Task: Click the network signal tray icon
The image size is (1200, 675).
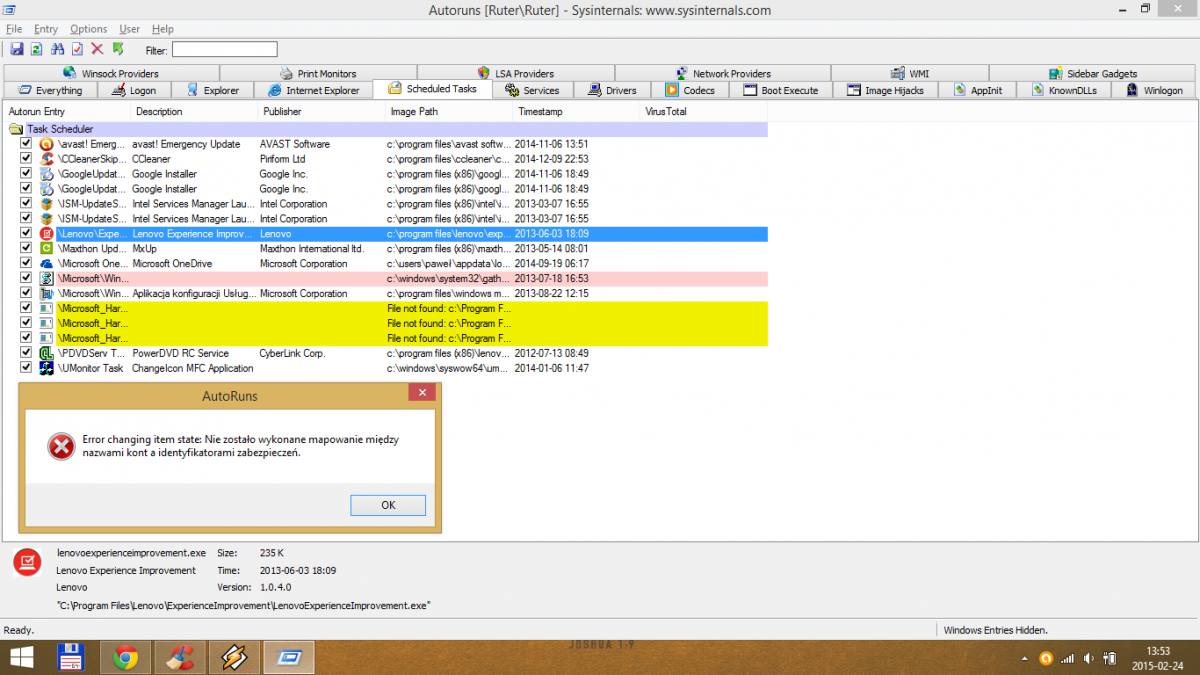Action: click(x=1067, y=658)
